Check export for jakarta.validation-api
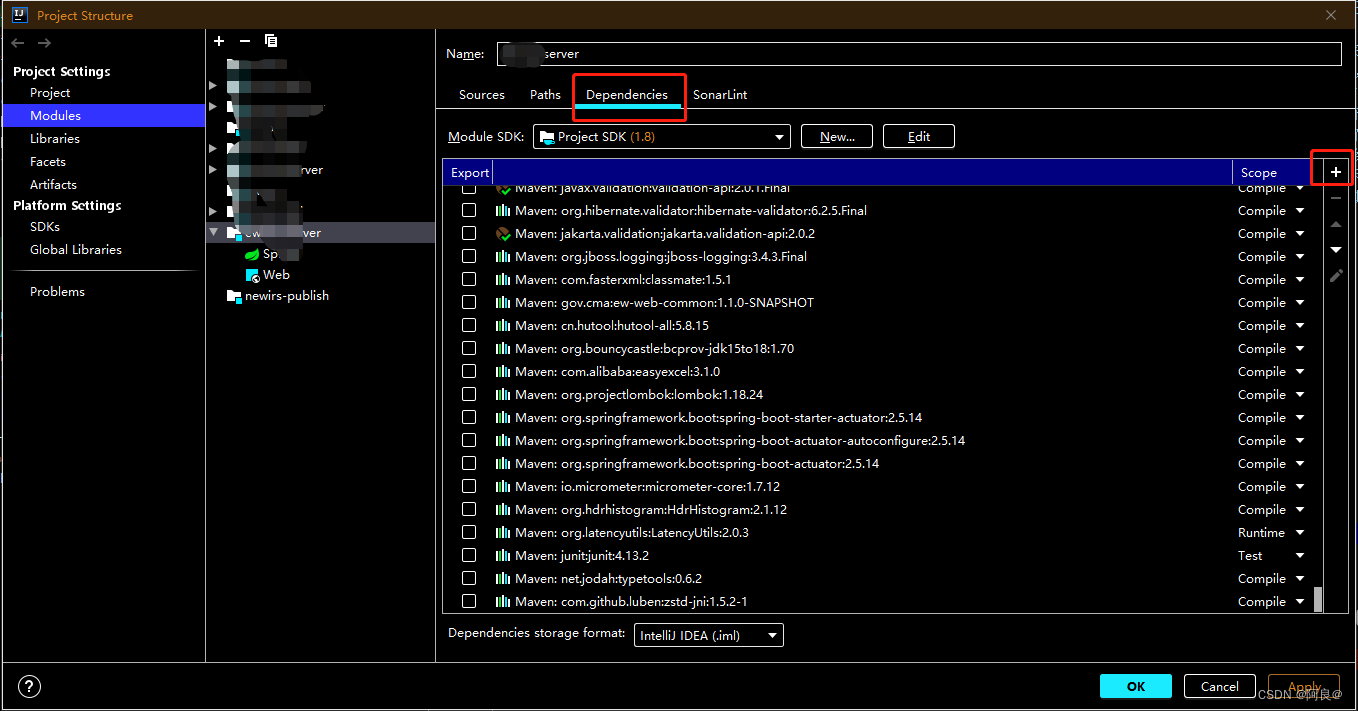1358x711 pixels. coord(468,234)
